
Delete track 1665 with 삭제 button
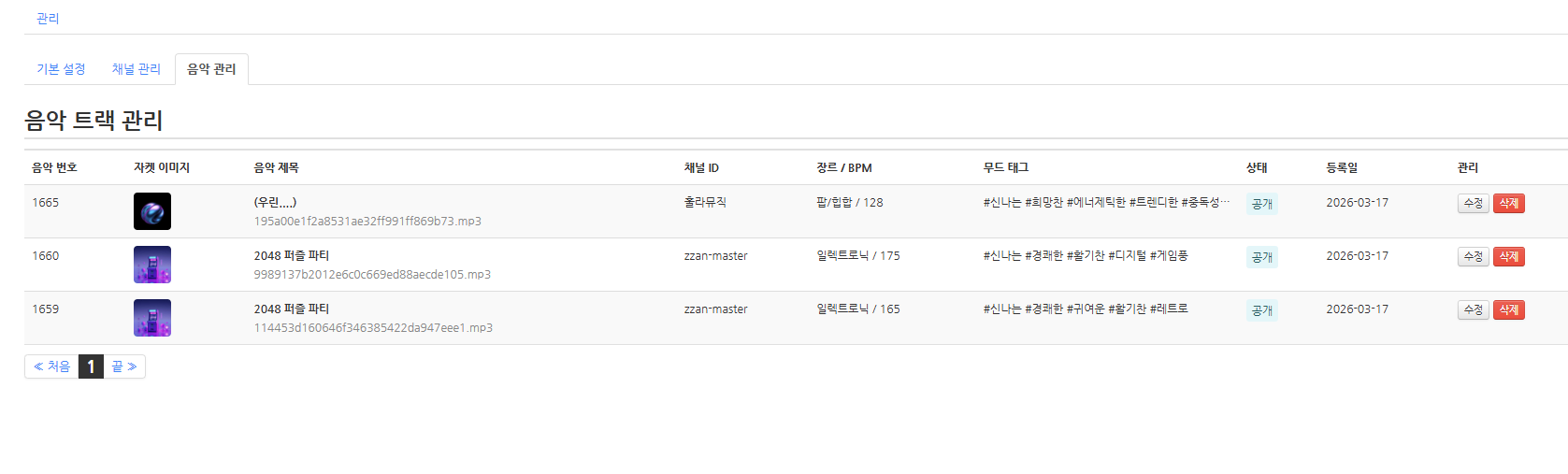pos(1508,203)
